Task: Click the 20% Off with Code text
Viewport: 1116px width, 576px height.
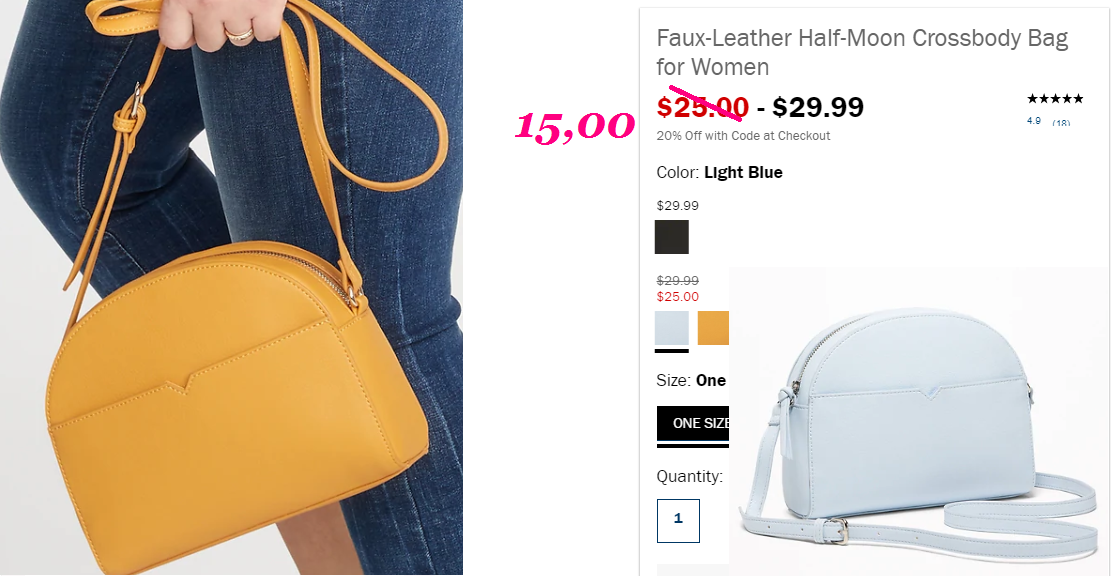Action: [743, 135]
